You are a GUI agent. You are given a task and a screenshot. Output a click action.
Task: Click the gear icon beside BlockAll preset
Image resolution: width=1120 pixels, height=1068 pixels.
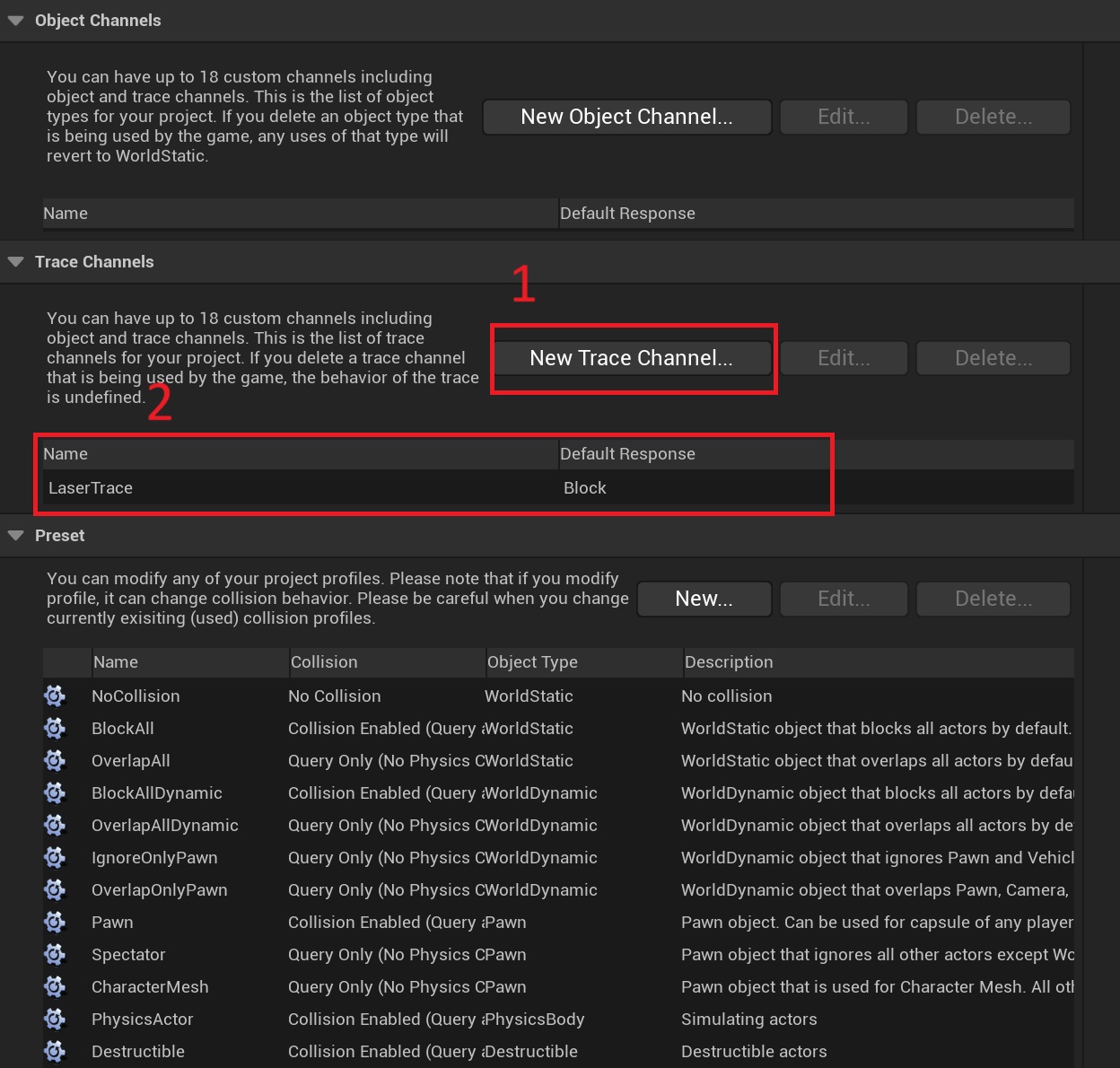[x=55, y=728]
